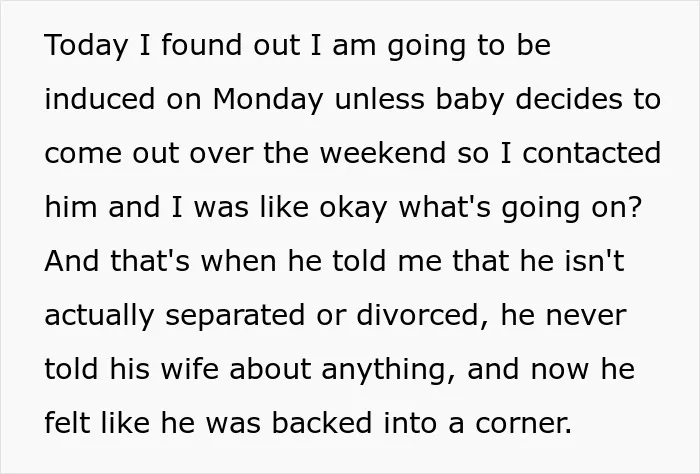This screenshot has height=474, width=700.
Task: Click the word "weekend" in third line
Action: point(383,153)
